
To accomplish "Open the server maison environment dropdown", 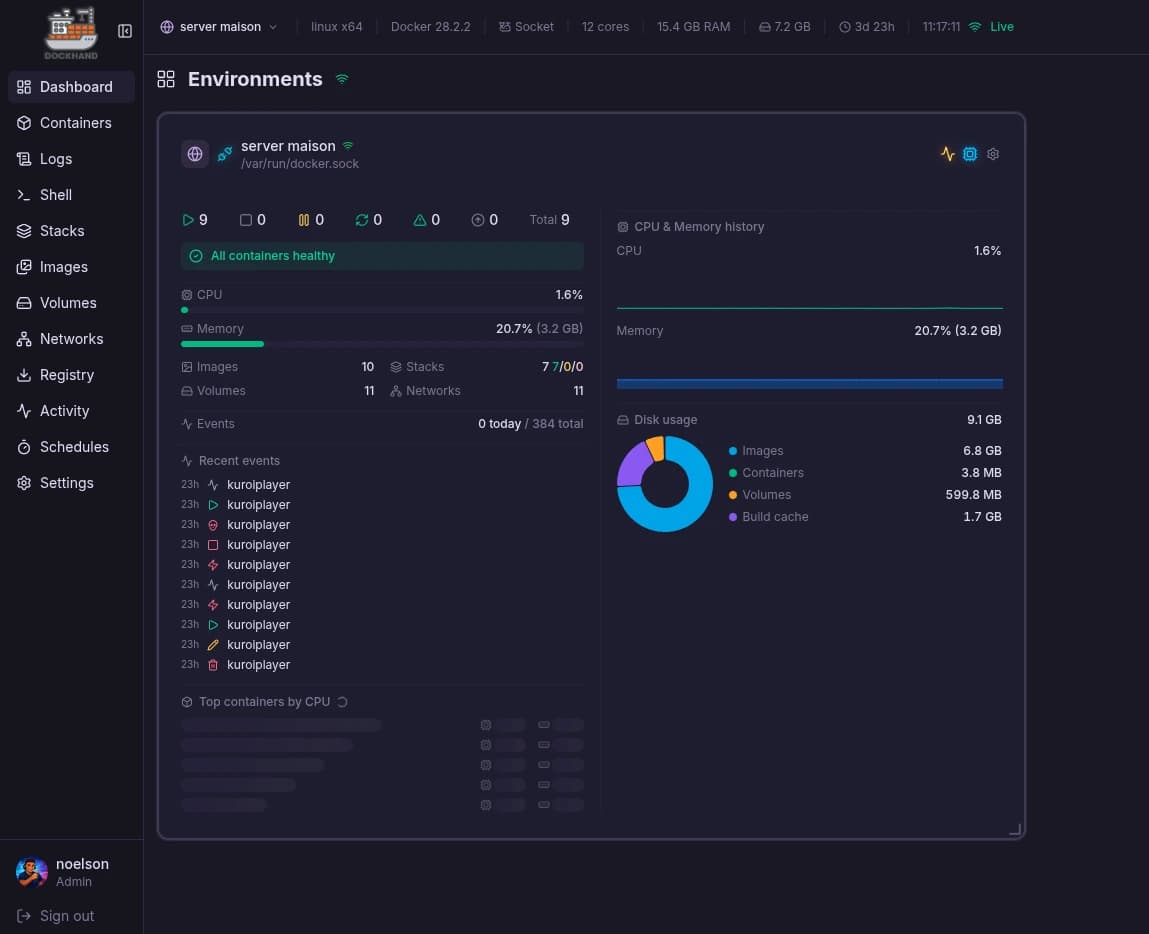I will (219, 27).
